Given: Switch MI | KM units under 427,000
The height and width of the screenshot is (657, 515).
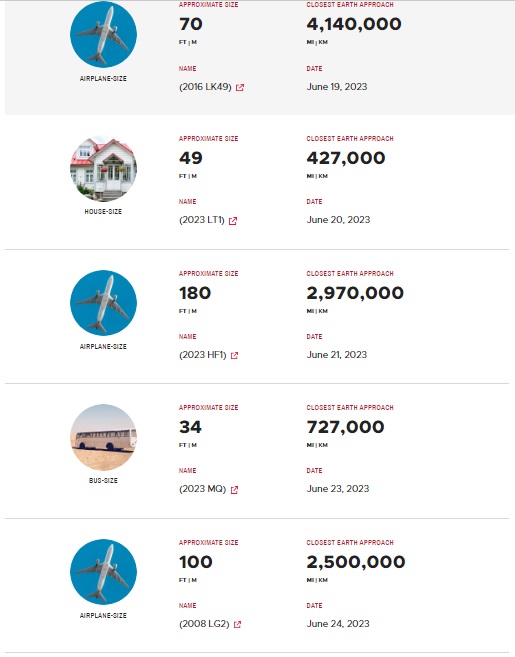Looking at the screenshot, I should point(317,176).
